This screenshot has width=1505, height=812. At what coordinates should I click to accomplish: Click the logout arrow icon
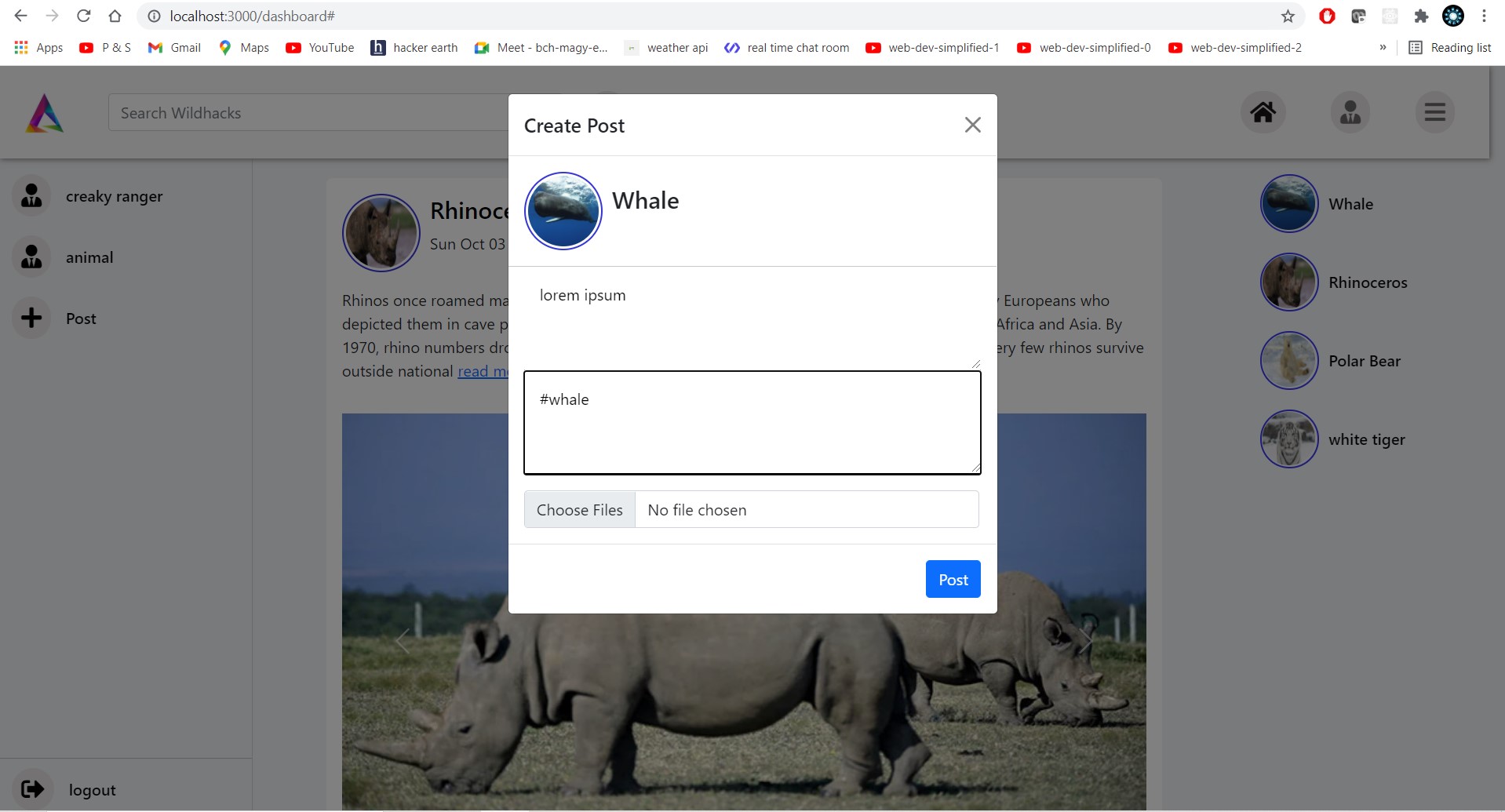32,788
